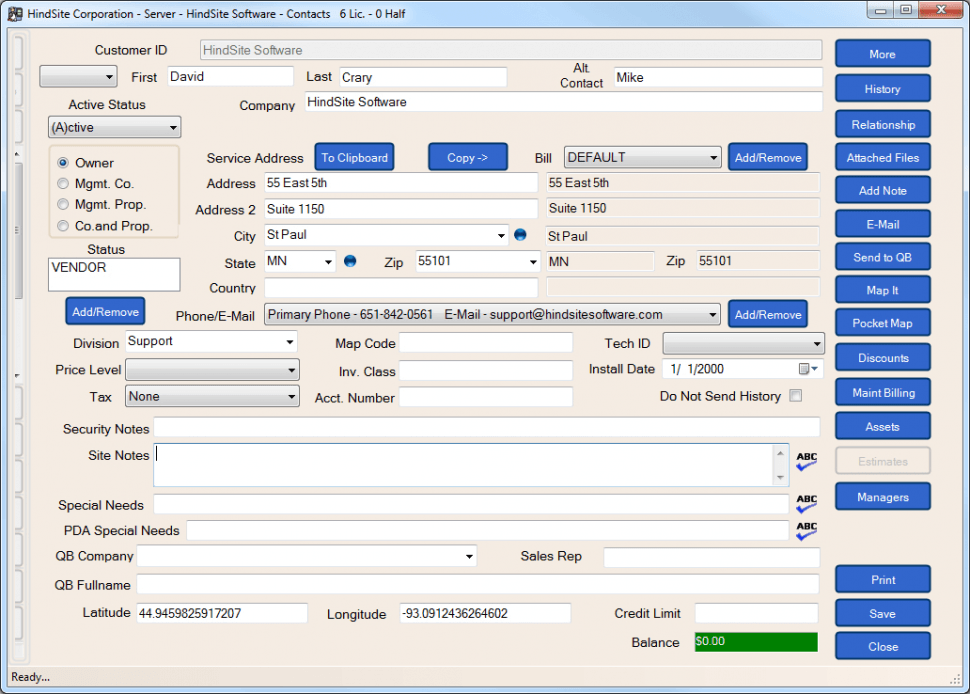Expand the City dropdown
The width and height of the screenshot is (970, 694).
500,236
